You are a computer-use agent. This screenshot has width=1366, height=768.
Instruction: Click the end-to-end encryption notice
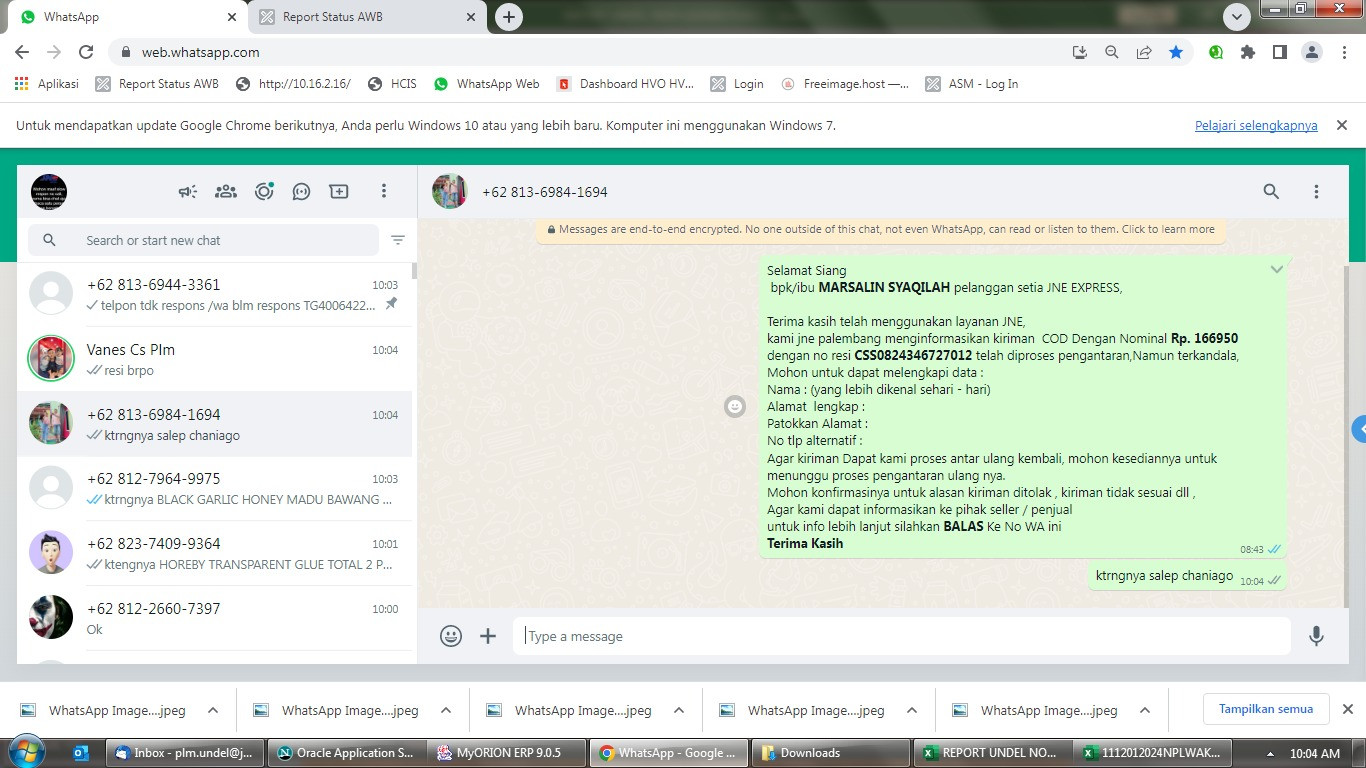pyautogui.click(x=880, y=229)
